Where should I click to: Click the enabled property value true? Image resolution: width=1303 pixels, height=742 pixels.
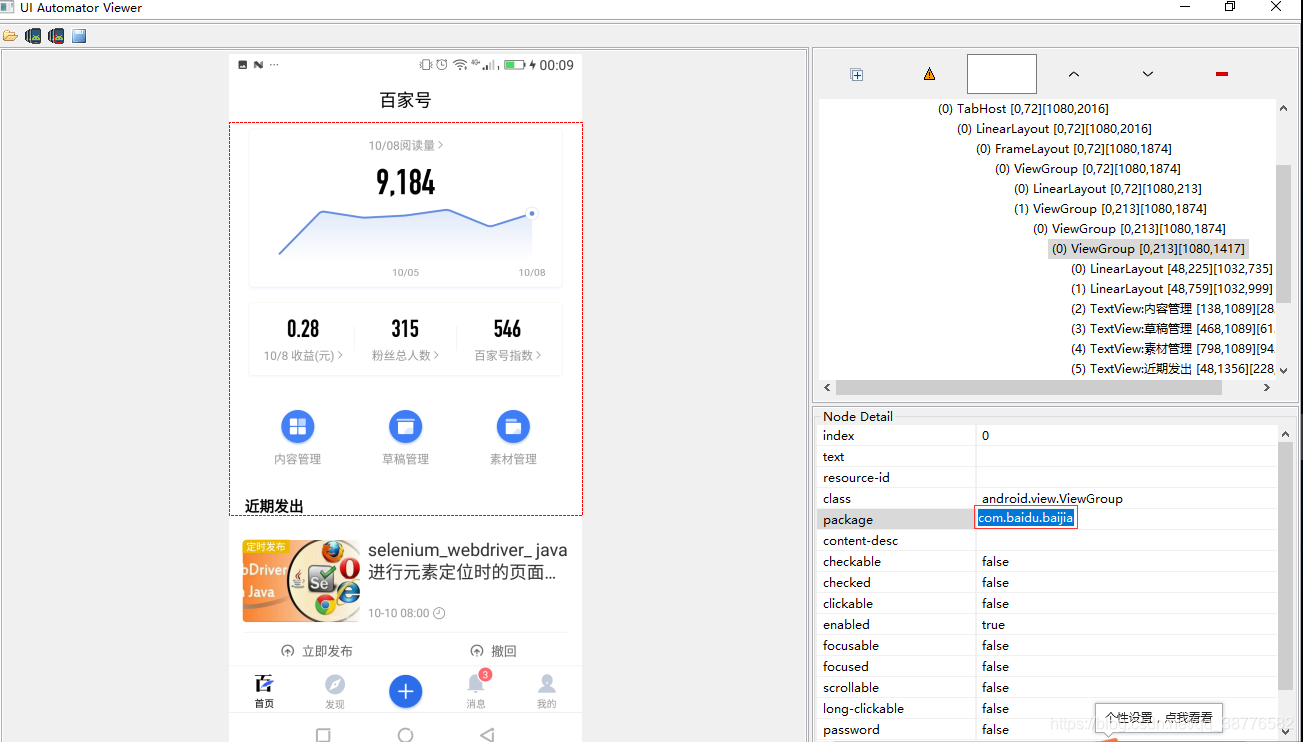[993, 624]
